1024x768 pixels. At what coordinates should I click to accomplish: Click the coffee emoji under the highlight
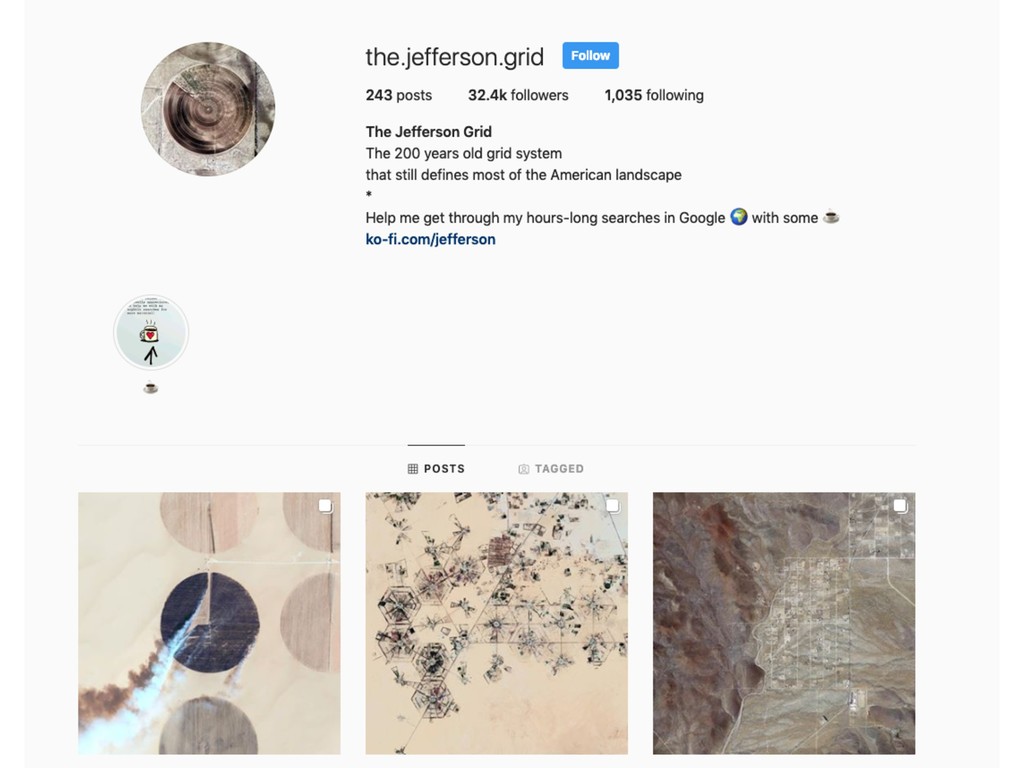point(151,388)
